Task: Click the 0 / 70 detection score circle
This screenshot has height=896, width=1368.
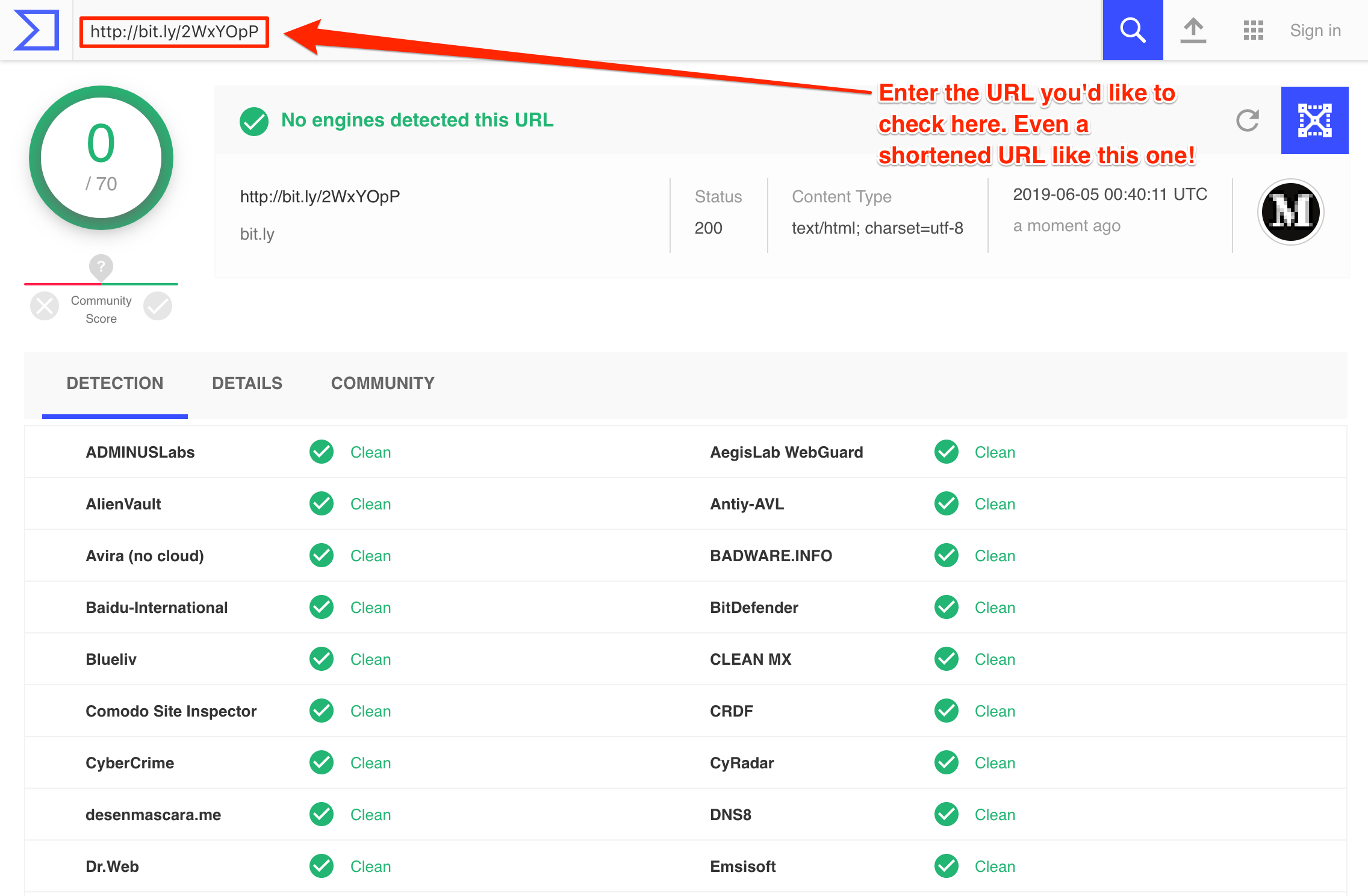Action: coord(101,158)
